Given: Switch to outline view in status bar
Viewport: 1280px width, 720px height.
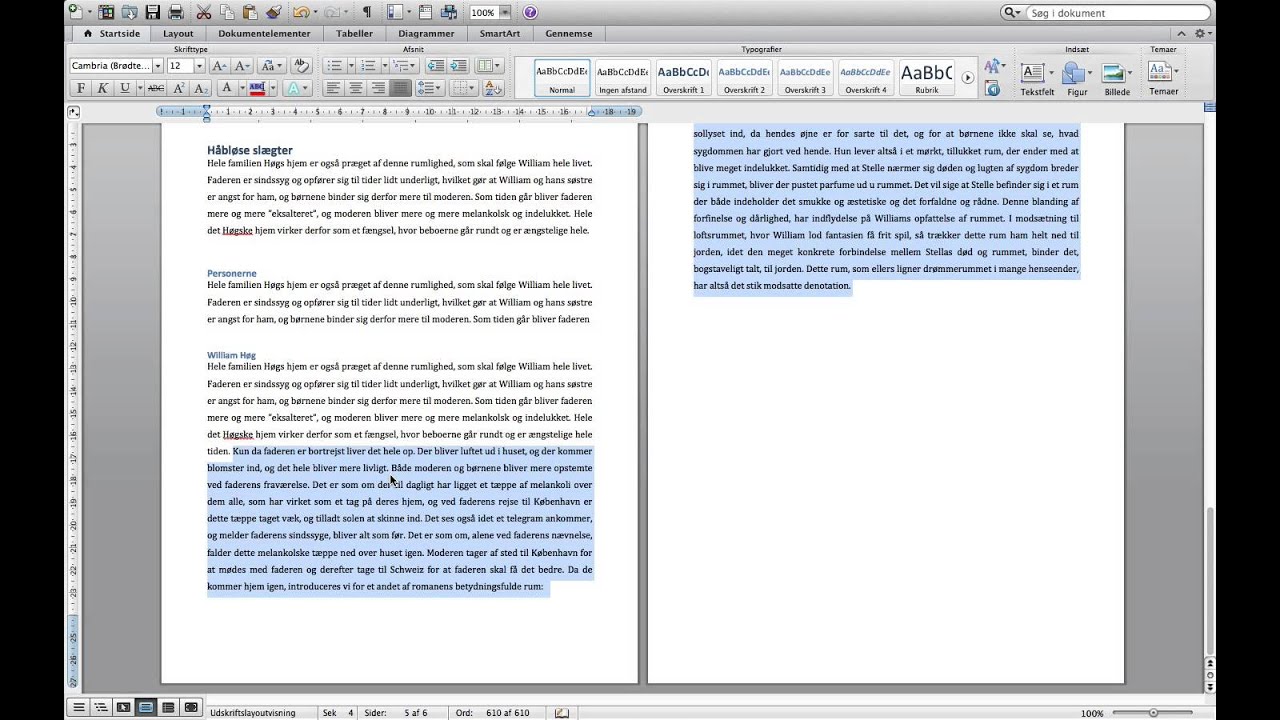Looking at the screenshot, I should point(101,707).
